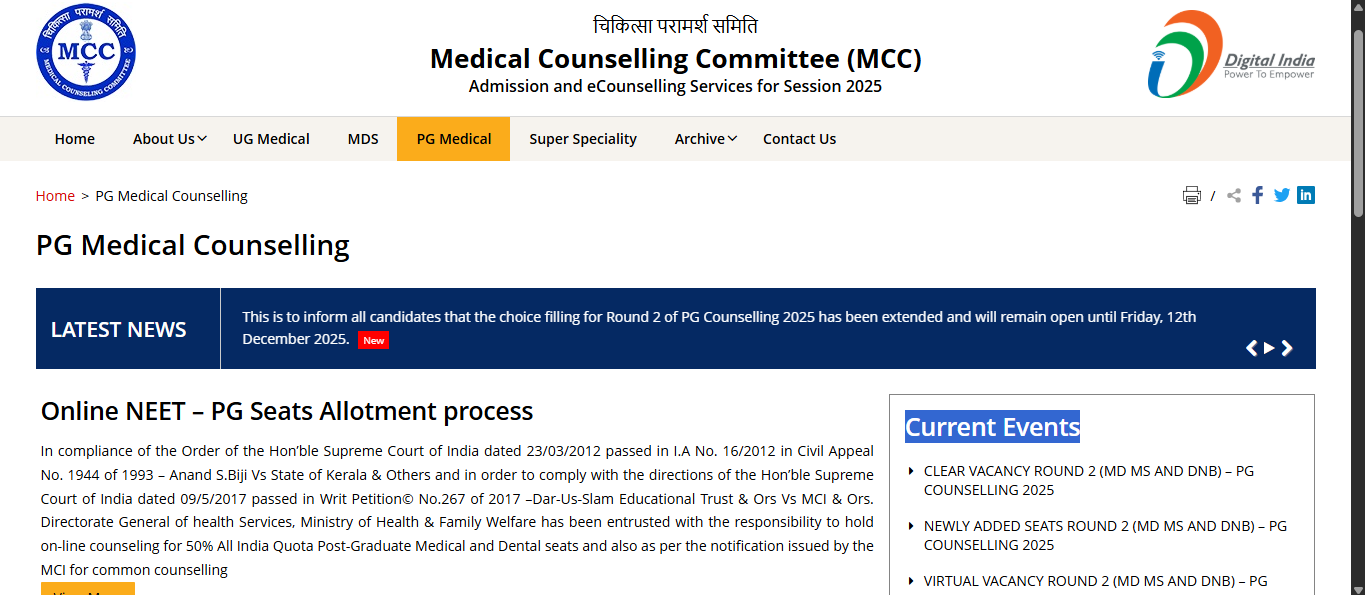Click the MCC logo emblem

(x=86, y=53)
